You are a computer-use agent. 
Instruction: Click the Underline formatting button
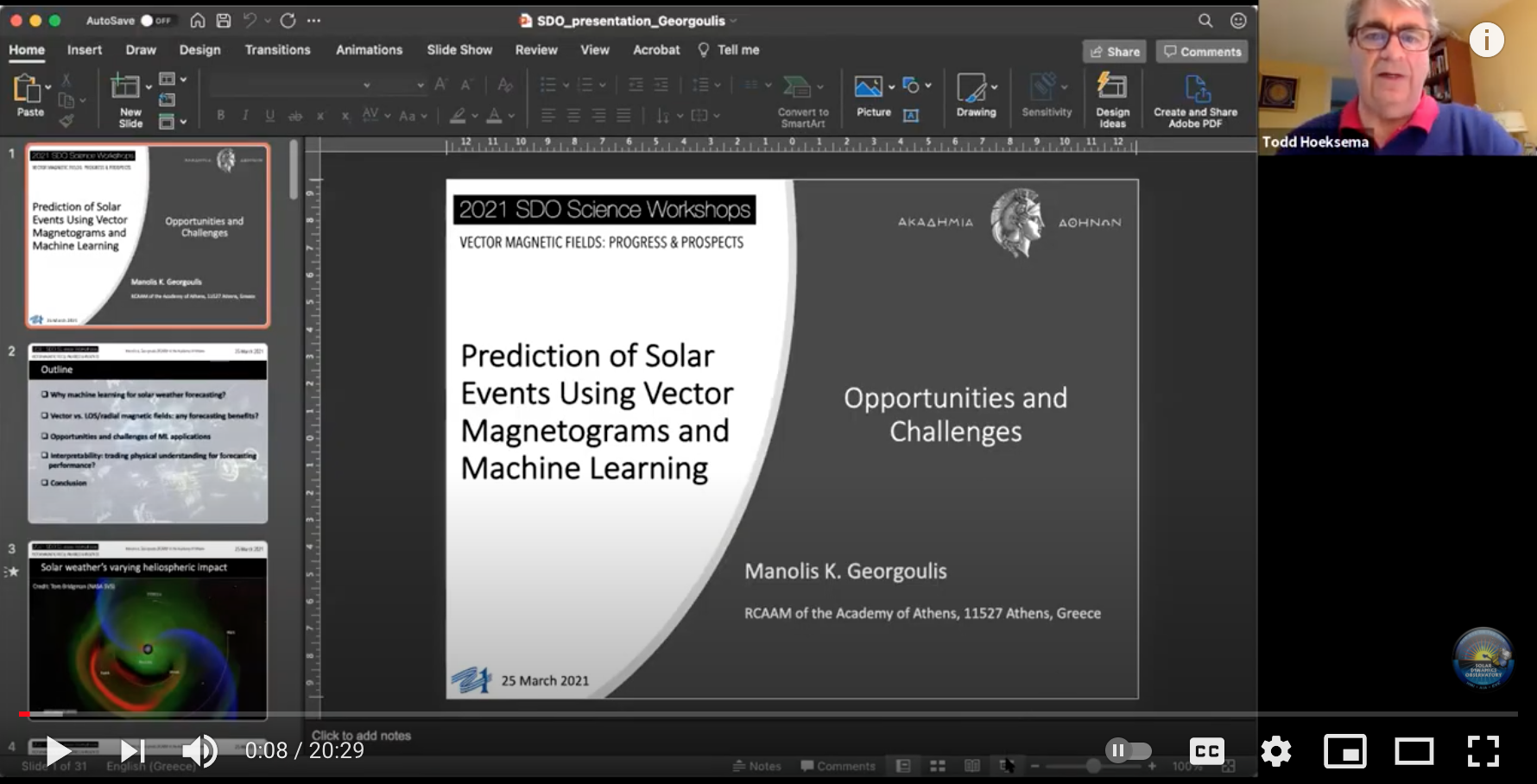pyautogui.click(x=270, y=115)
